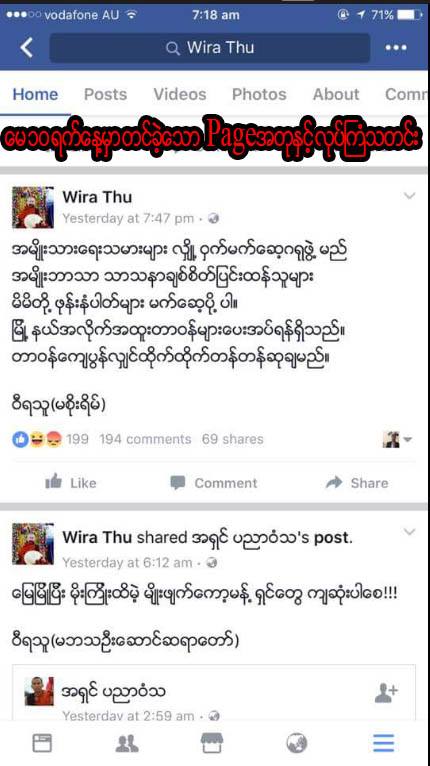Expand the first post's options chevron
430x766 pixels.
click(409, 196)
